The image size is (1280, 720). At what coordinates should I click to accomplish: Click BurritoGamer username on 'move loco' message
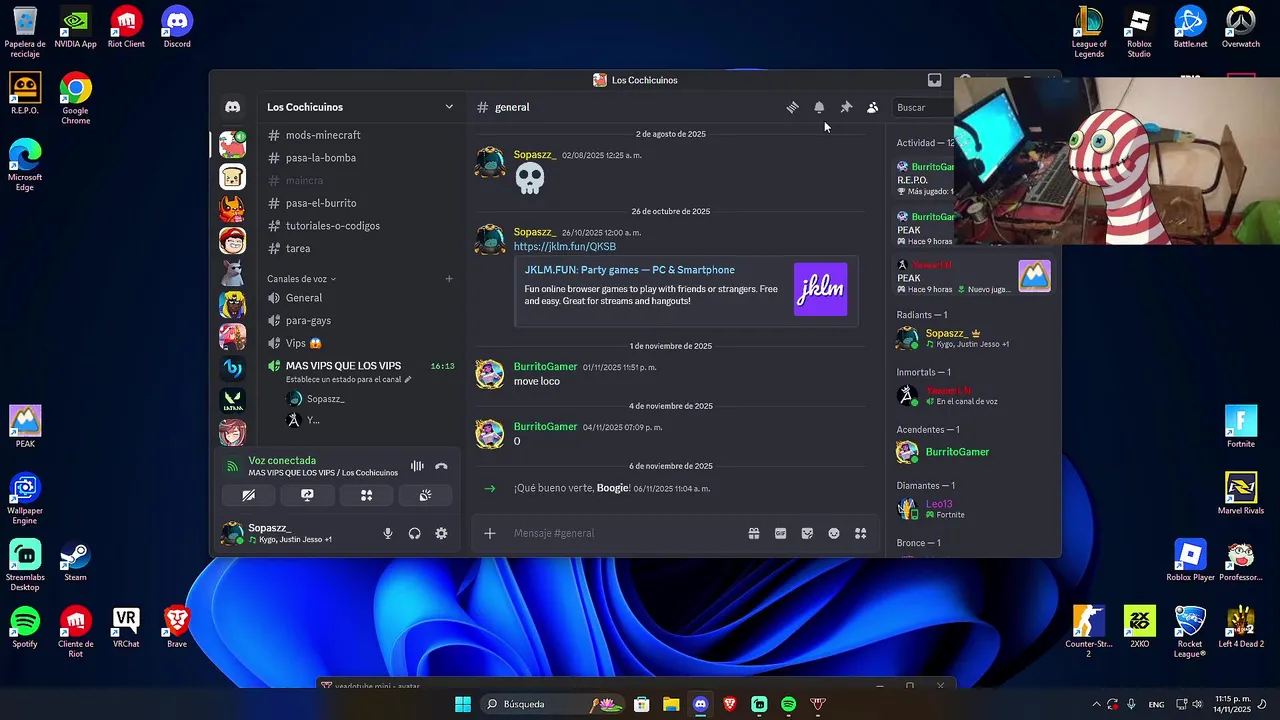click(x=545, y=367)
